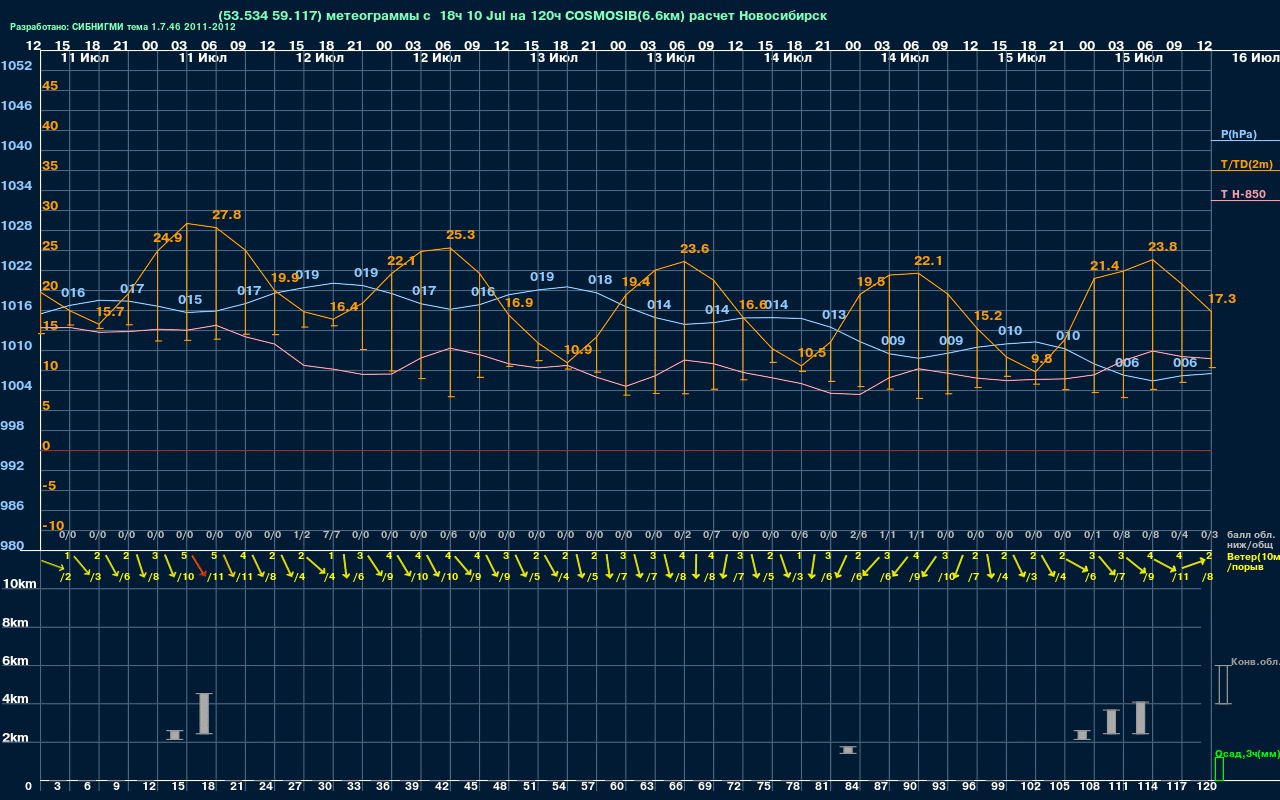Click the small convective cloud bar above hour 15

(x=175, y=734)
